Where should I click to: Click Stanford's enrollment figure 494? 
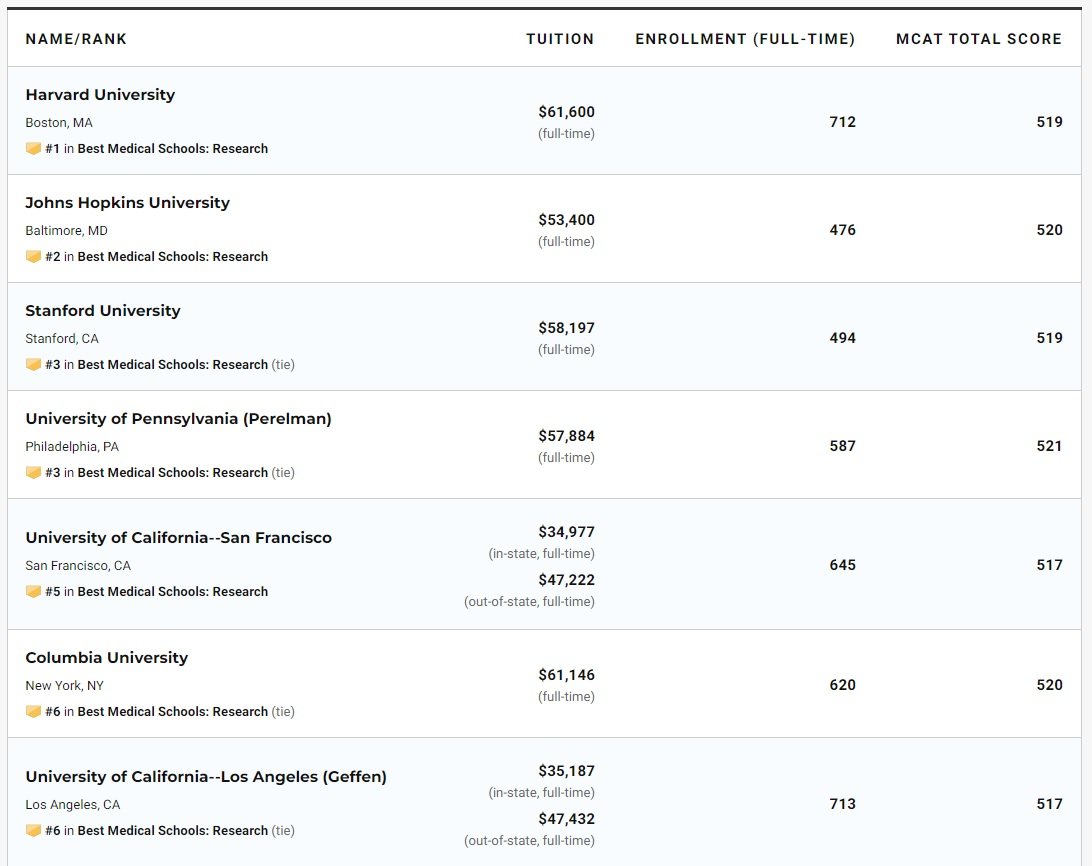tap(842, 338)
